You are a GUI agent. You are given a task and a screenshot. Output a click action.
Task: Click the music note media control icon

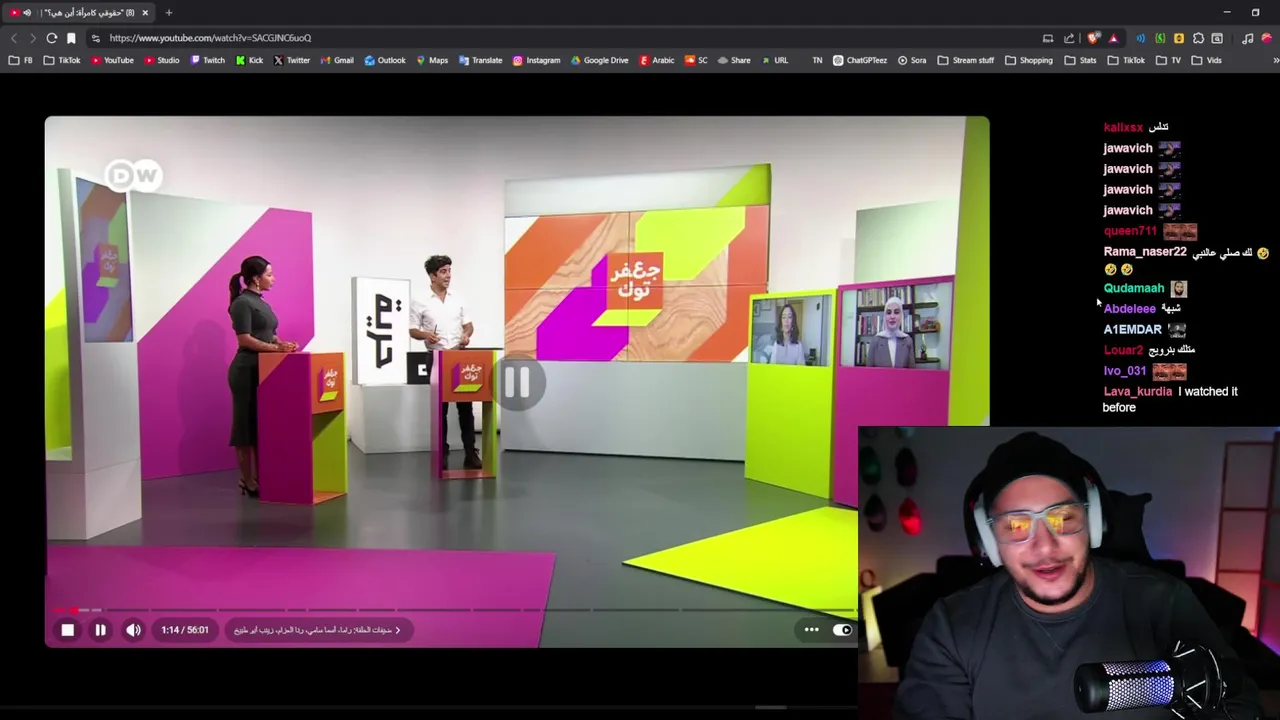point(1247,38)
